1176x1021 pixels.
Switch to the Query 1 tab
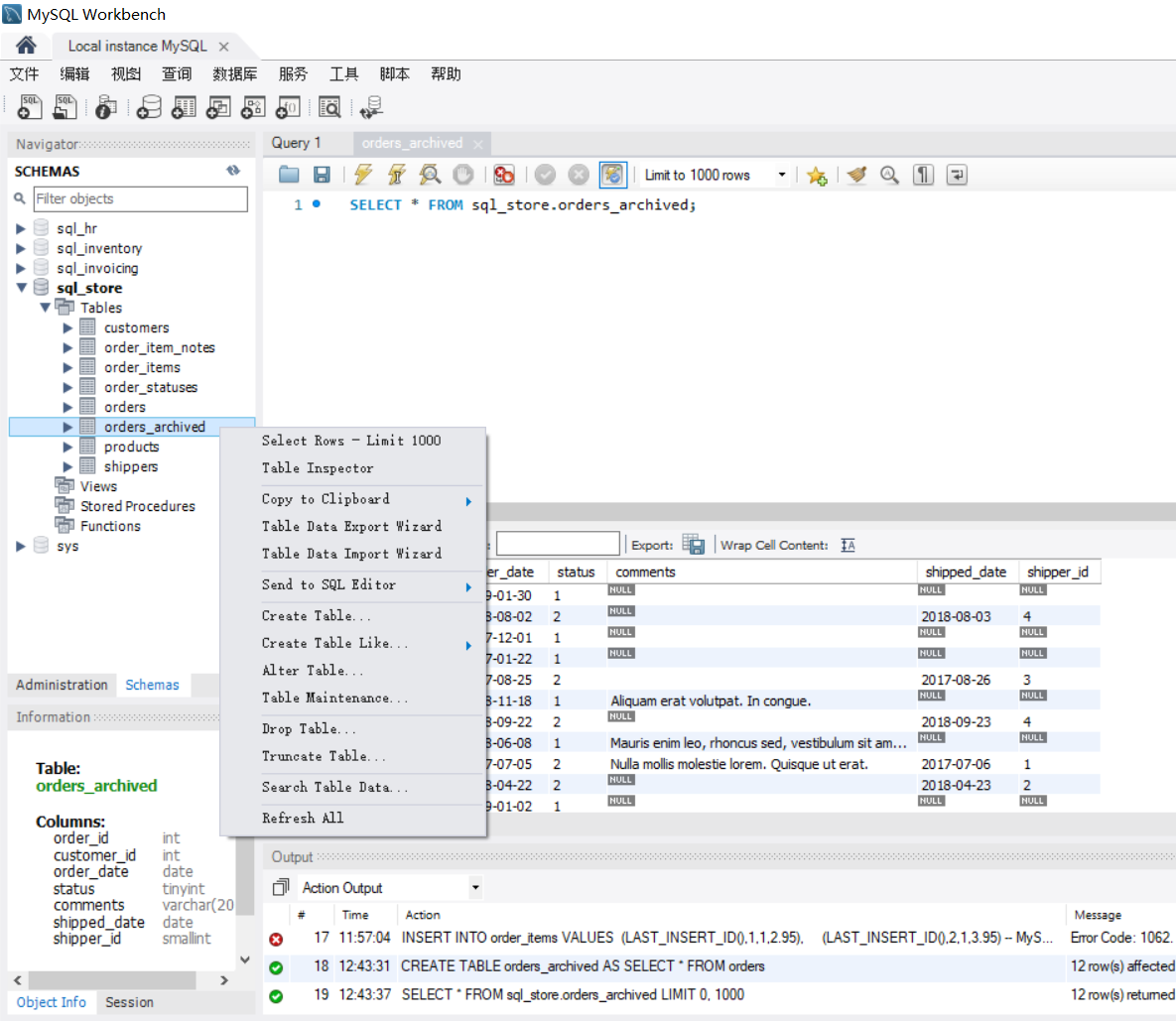pos(297,143)
